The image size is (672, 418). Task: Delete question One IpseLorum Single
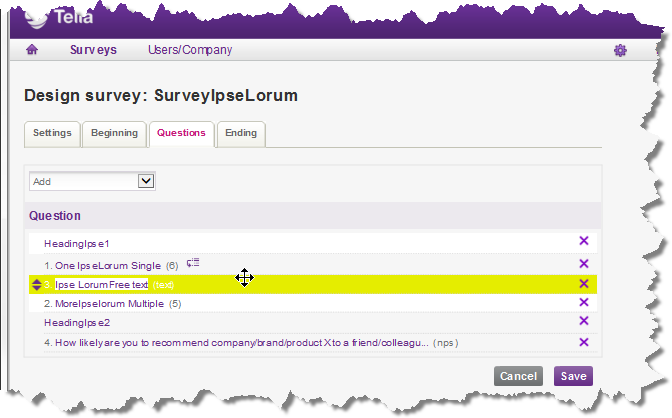pos(584,264)
